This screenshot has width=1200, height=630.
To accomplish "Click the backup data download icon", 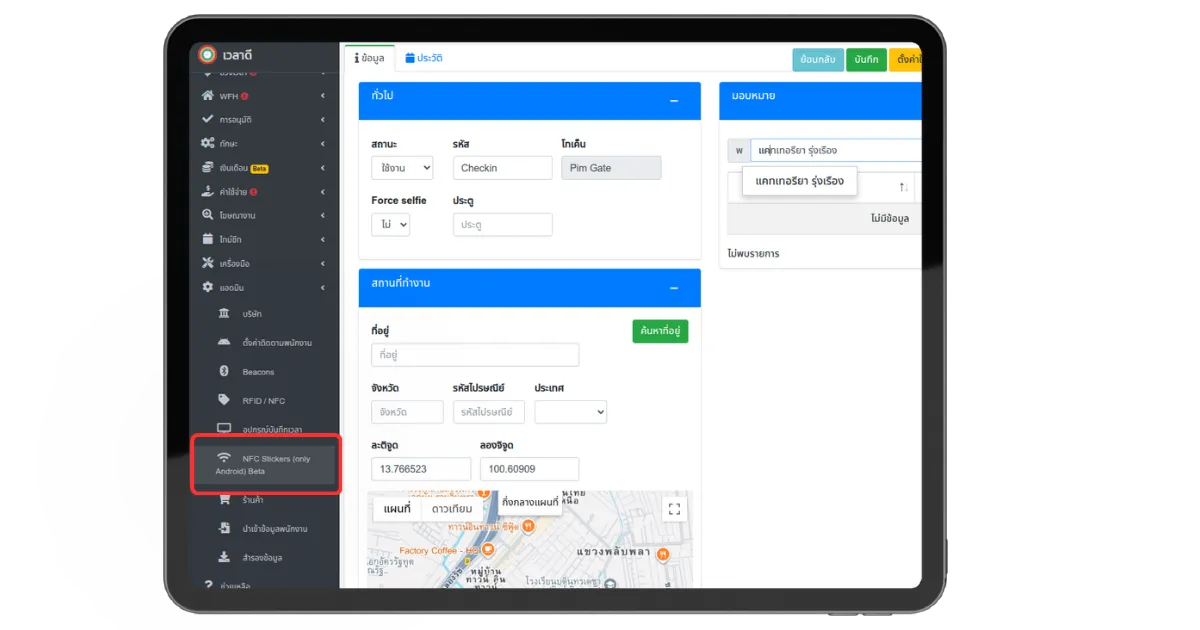I will tap(224, 557).
